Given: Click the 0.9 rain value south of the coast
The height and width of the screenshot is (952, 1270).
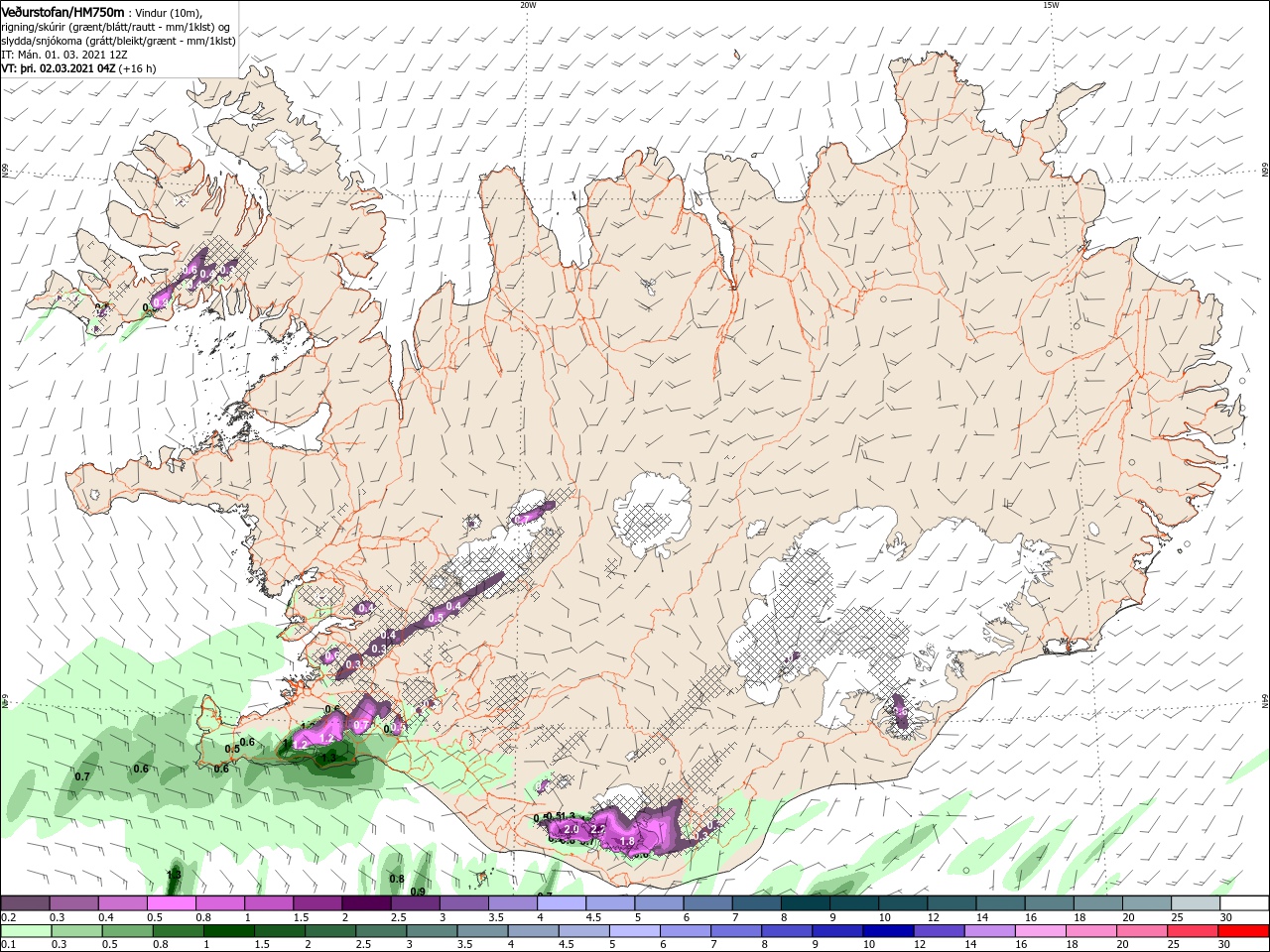Looking at the screenshot, I should click(x=418, y=892).
